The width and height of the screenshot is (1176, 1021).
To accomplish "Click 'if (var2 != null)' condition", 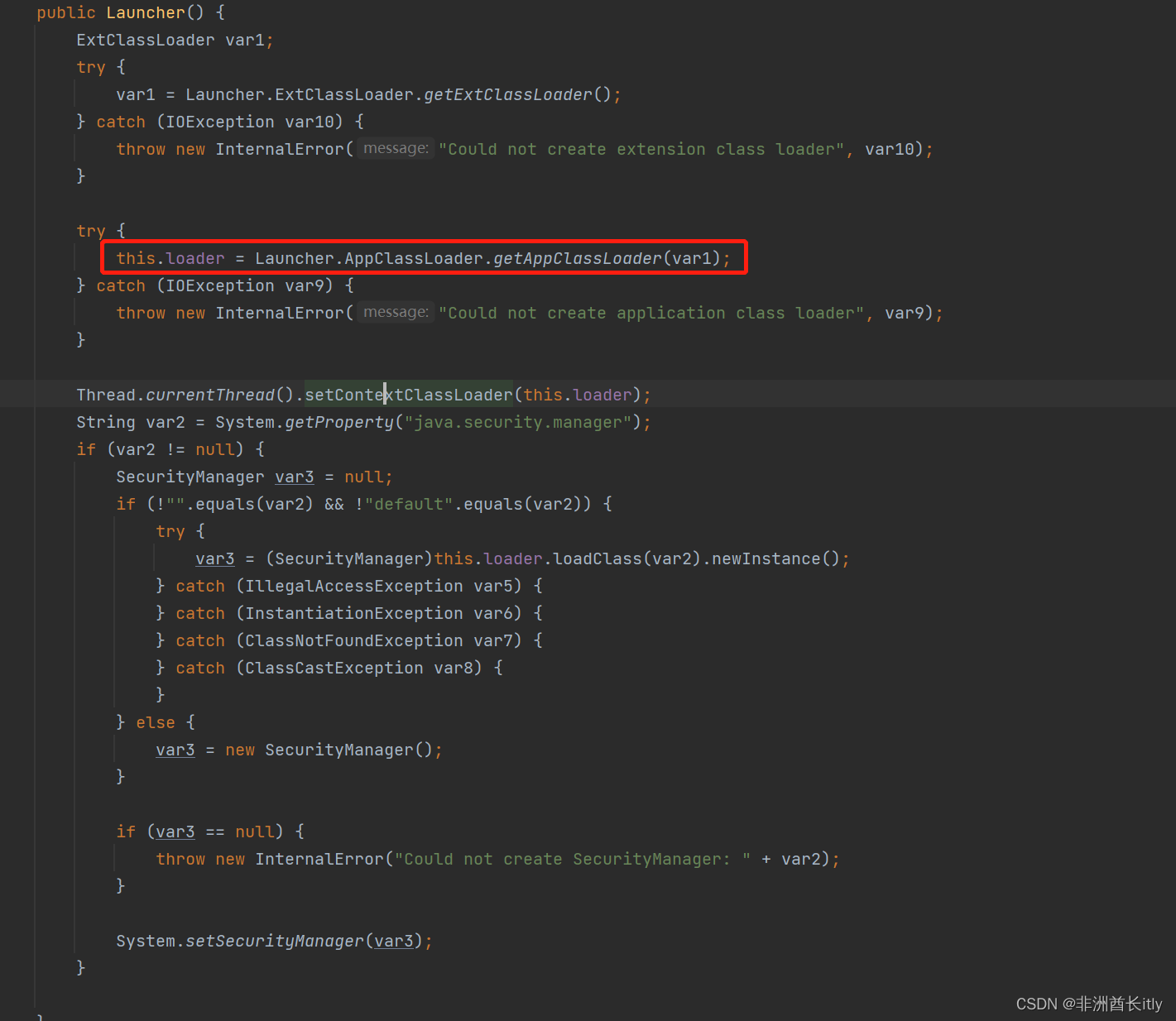I will (170, 449).
